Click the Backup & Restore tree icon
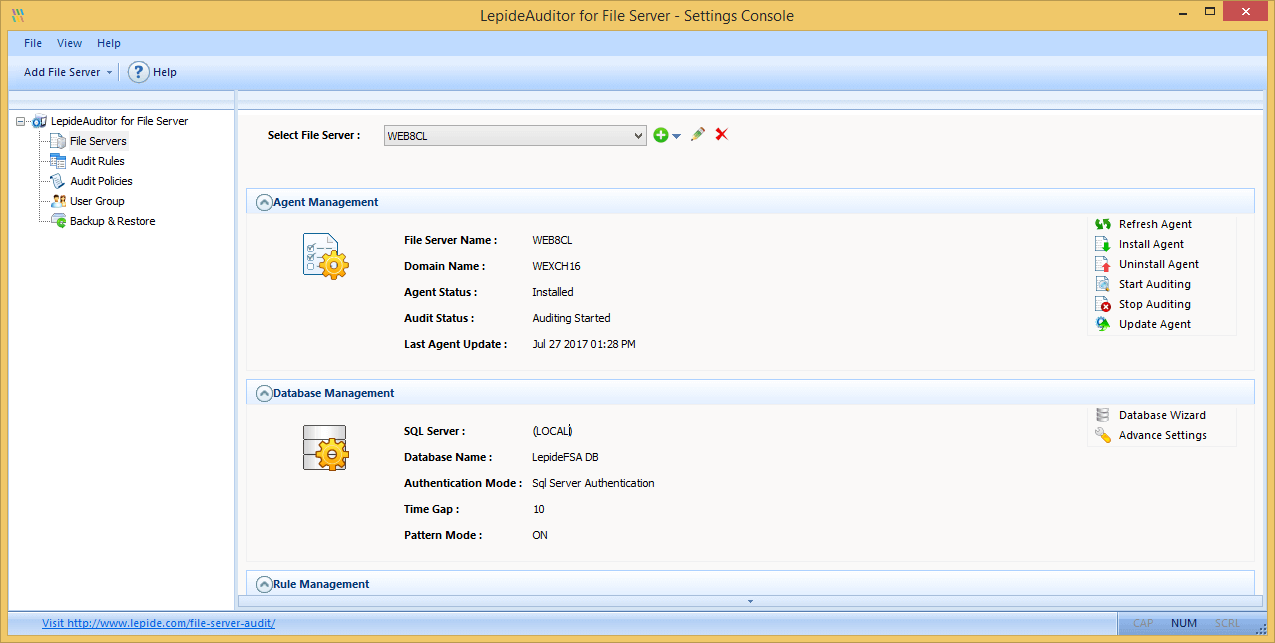Viewport: 1275px width, 643px height. [x=58, y=221]
